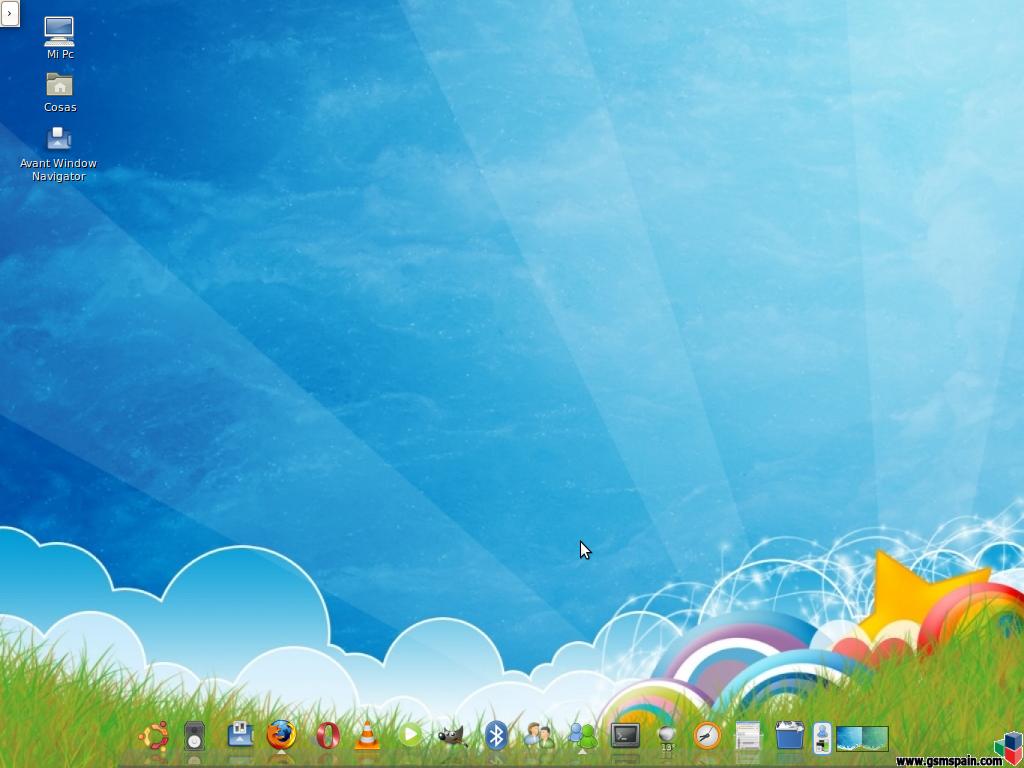Expand the hidden panel arrow at top-left corner
Viewport: 1024px width, 768px height.
tap(9, 13)
